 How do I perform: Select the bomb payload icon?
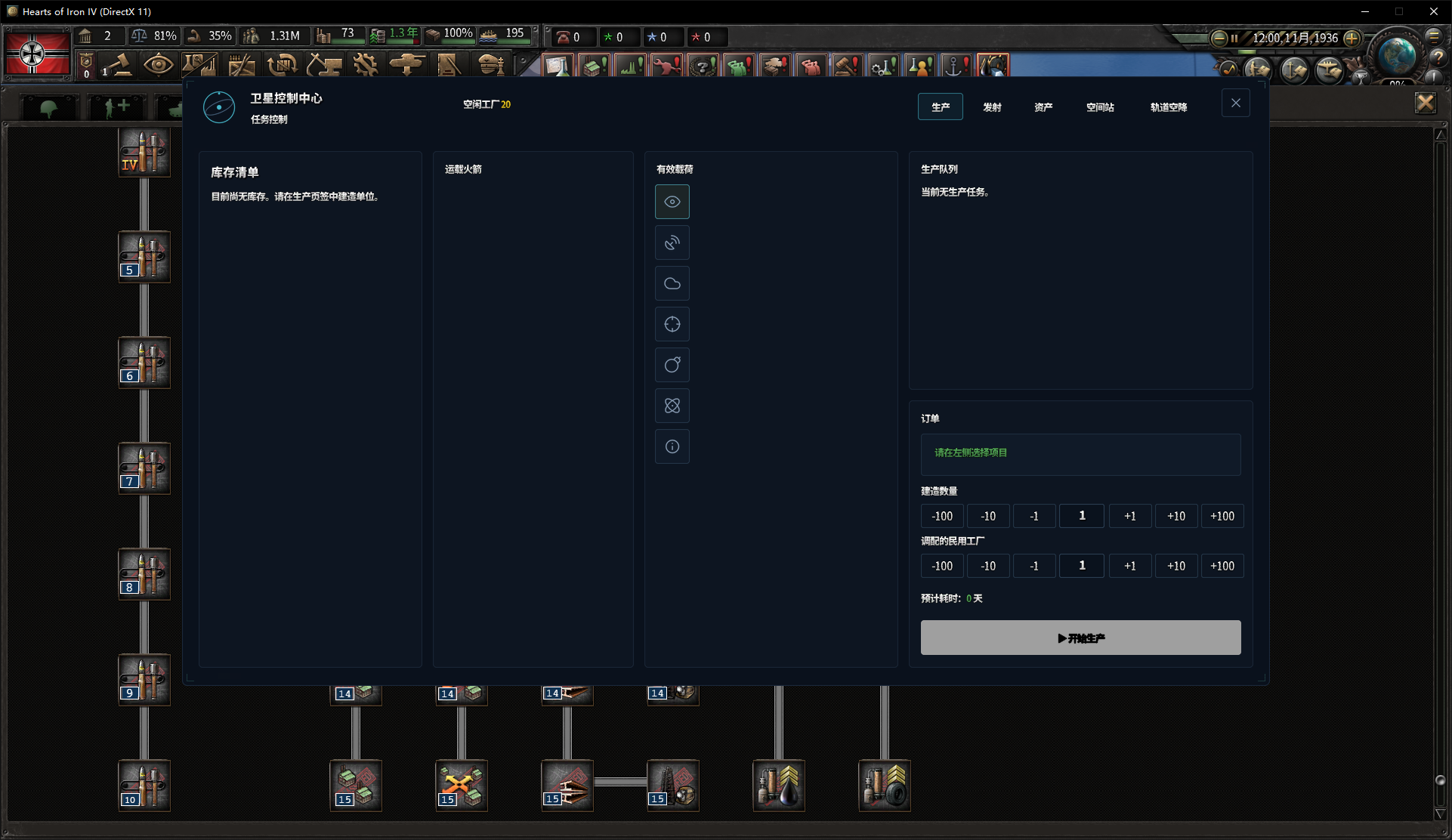click(x=672, y=365)
